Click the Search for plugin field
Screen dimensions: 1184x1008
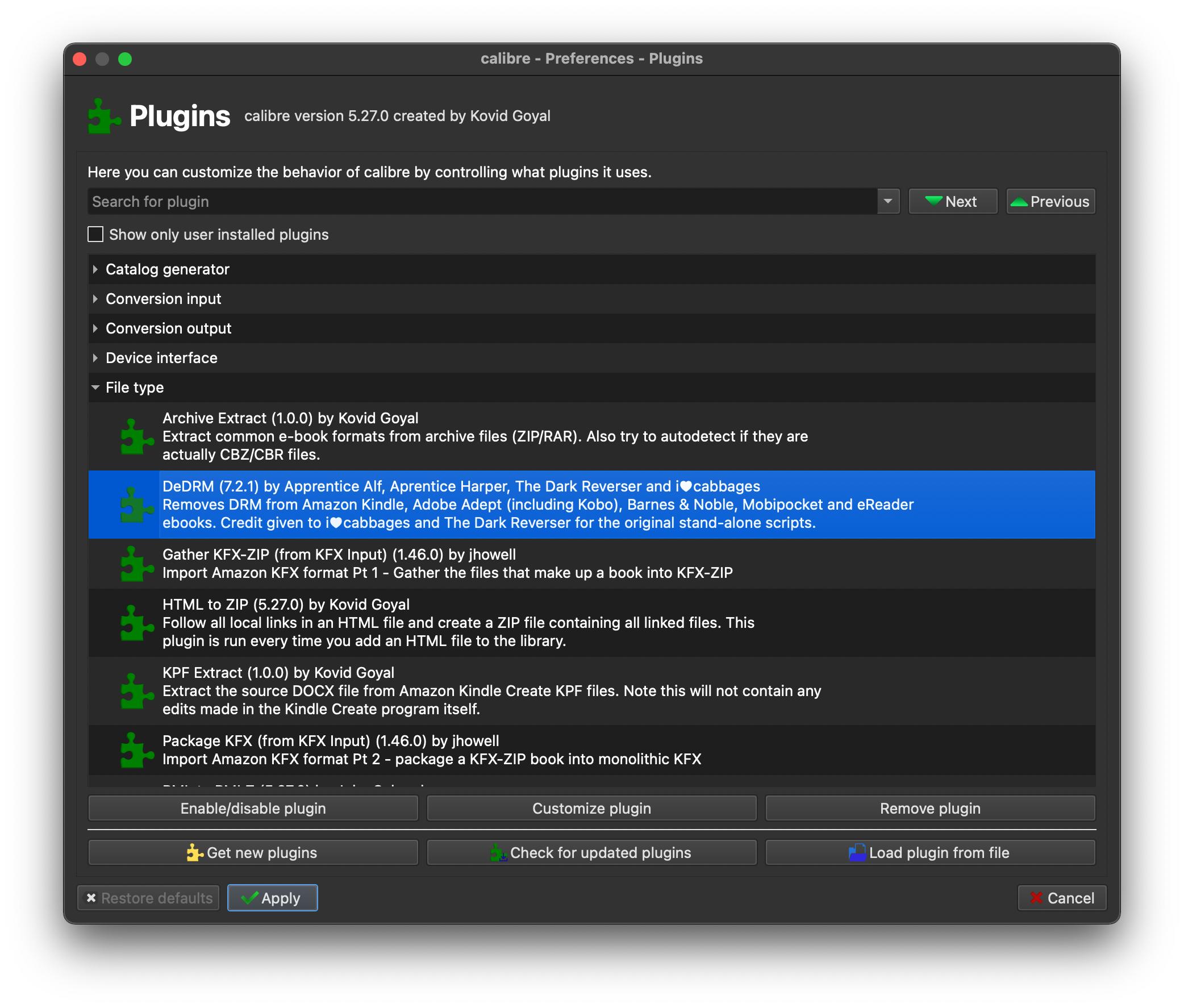[x=483, y=201]
